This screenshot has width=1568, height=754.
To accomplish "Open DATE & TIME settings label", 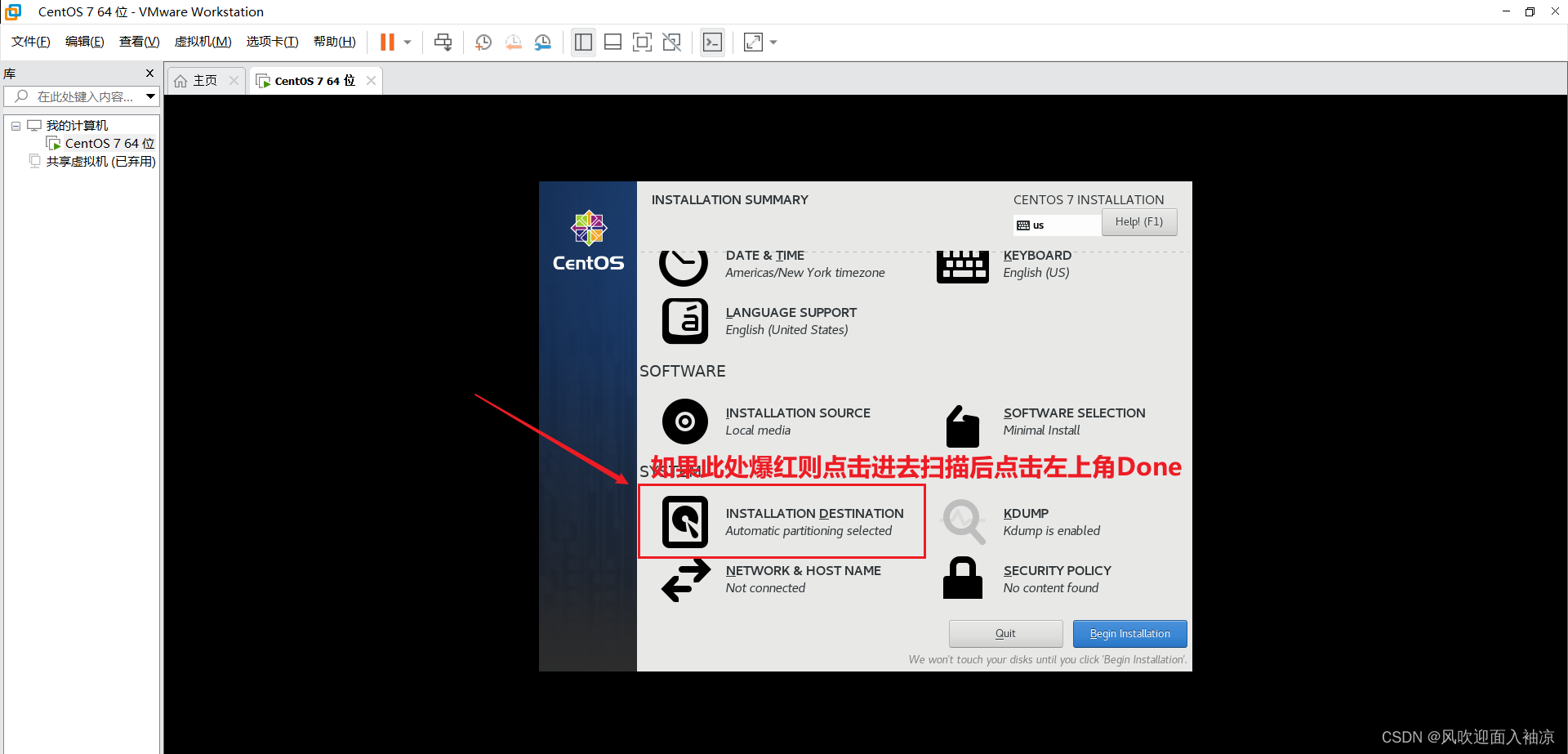I will (x=804, y=264).
